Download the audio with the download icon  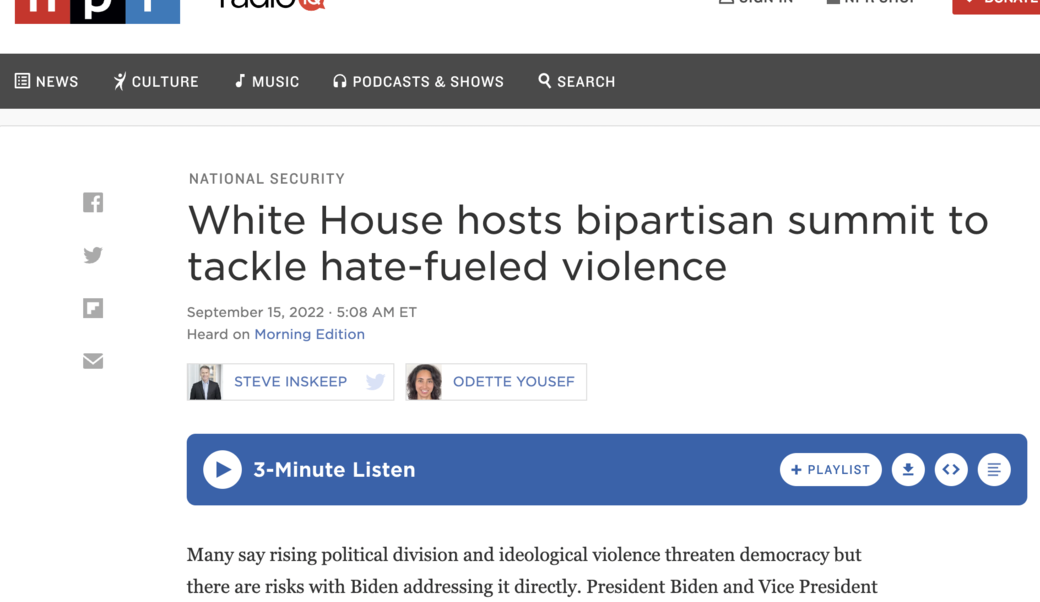pos(908,470)
